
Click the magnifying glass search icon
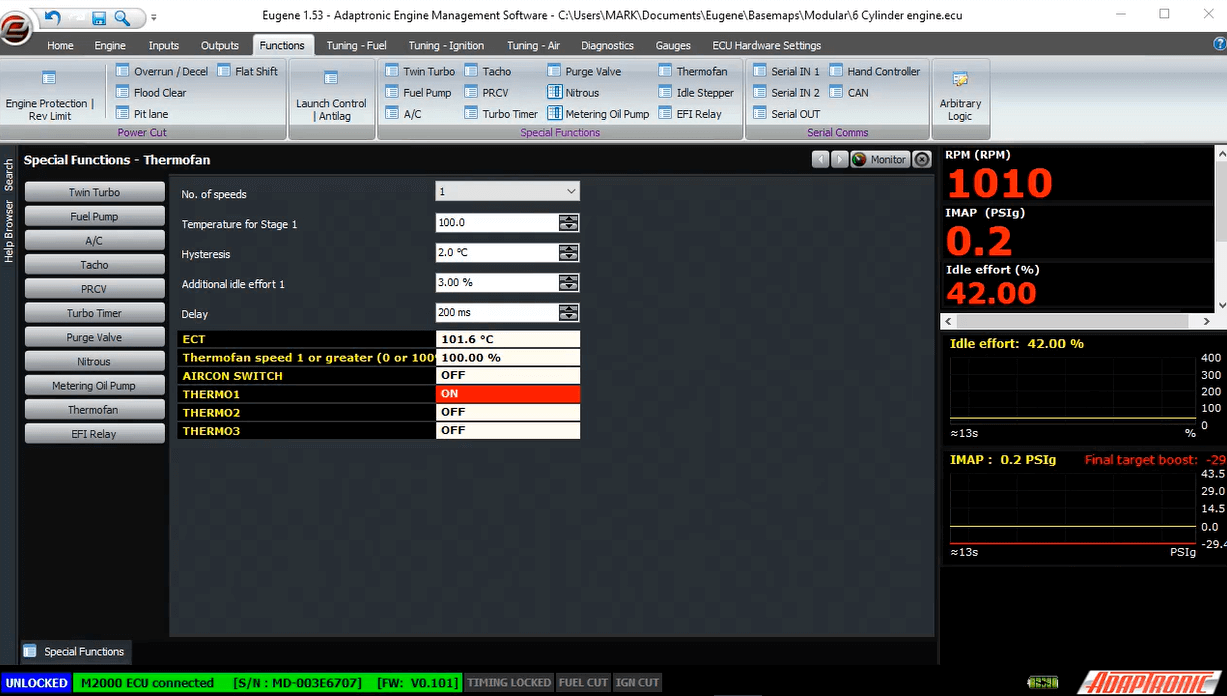(122, 17)
